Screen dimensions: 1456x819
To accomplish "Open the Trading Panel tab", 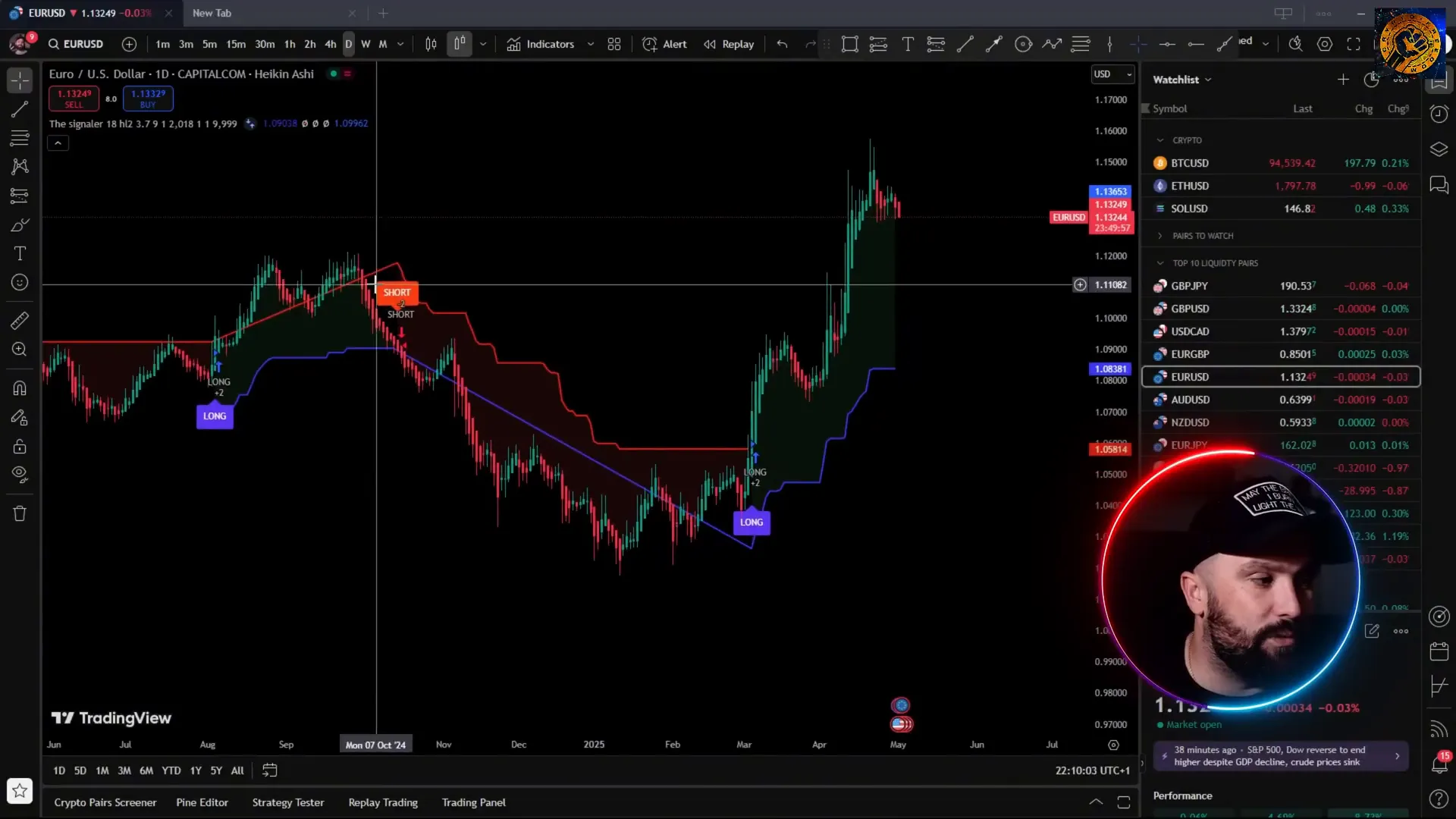I will 474,802.
